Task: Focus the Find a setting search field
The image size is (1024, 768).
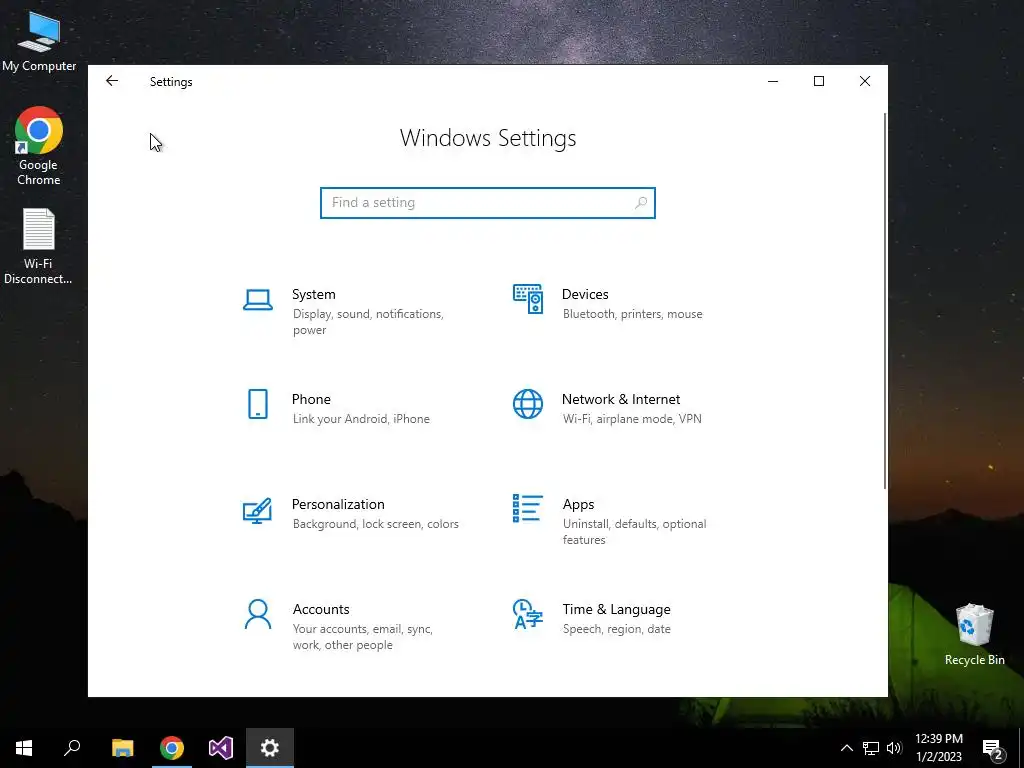Action: coord(488,202)
